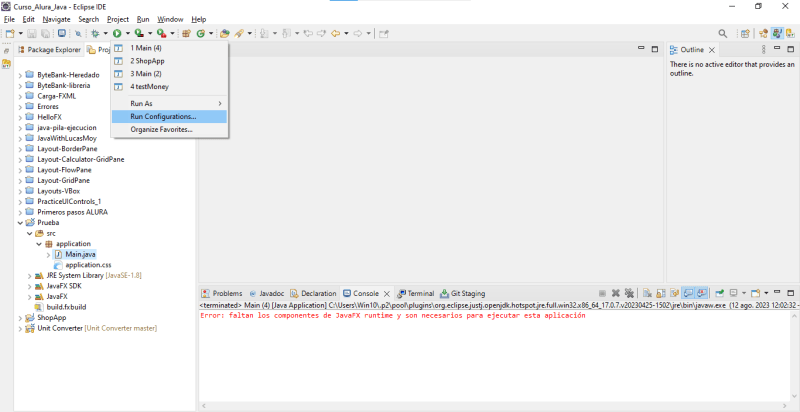This screenshot has width=800, height=412.
Task: Choose Organize Favorites... entry
Action: [169, 130]
